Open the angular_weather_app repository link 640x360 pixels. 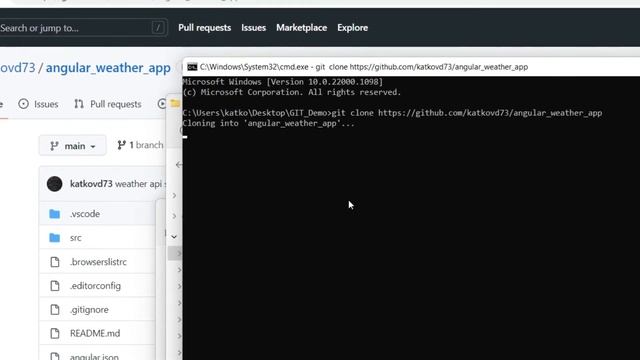coord(108,68)
